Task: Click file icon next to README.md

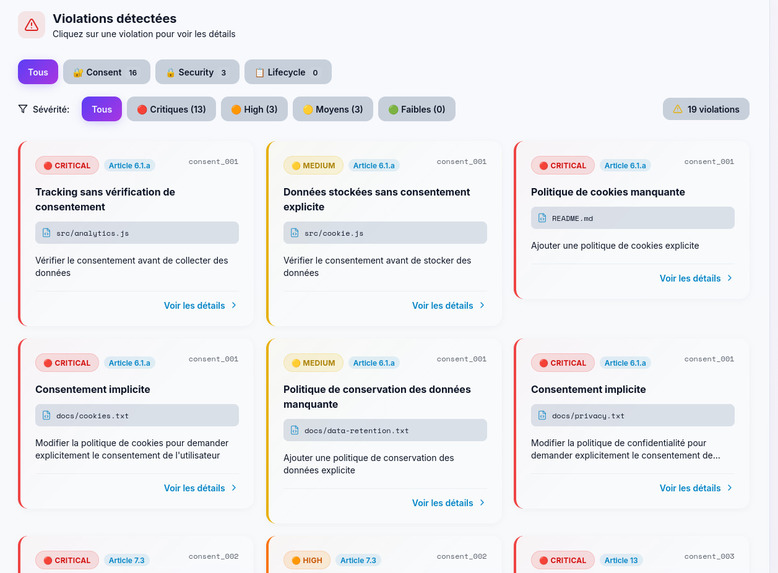Action: pyautogui.click(x=542, y=218)
